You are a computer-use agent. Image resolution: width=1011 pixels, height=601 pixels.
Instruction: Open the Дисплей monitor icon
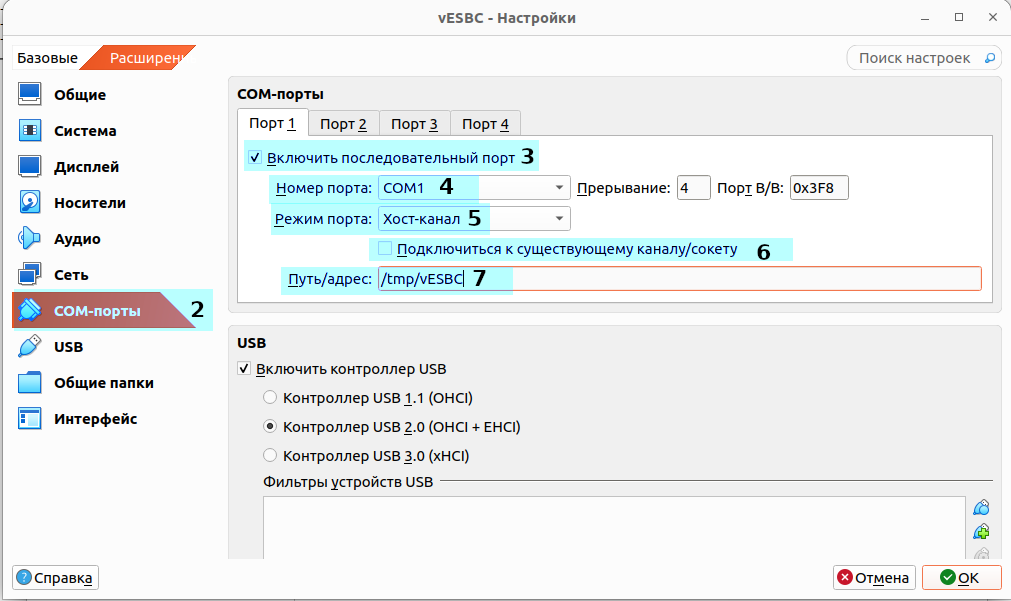point(30,167)
